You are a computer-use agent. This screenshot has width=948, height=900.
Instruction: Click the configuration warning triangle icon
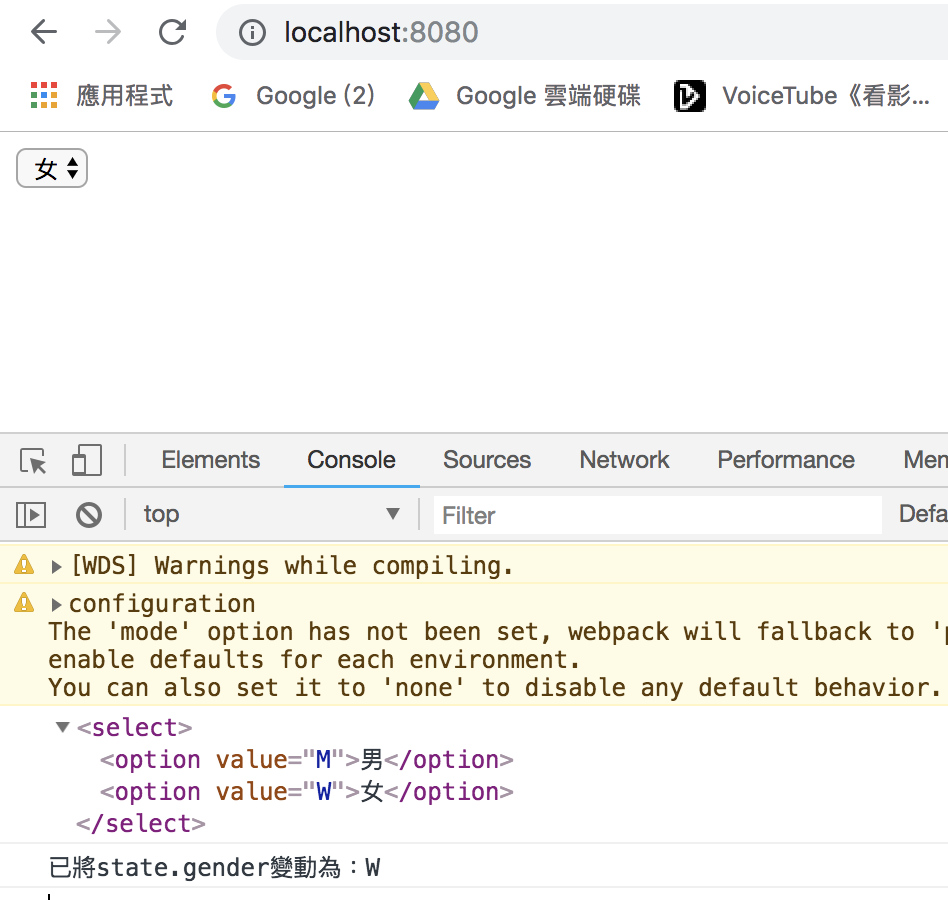point(24,603)
